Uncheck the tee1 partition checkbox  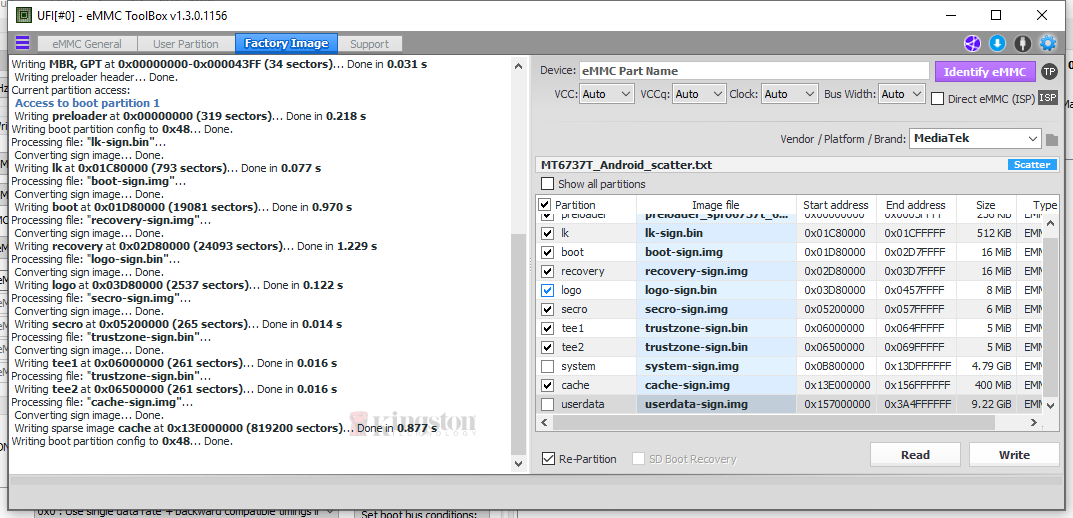click(x=547, y=328)
